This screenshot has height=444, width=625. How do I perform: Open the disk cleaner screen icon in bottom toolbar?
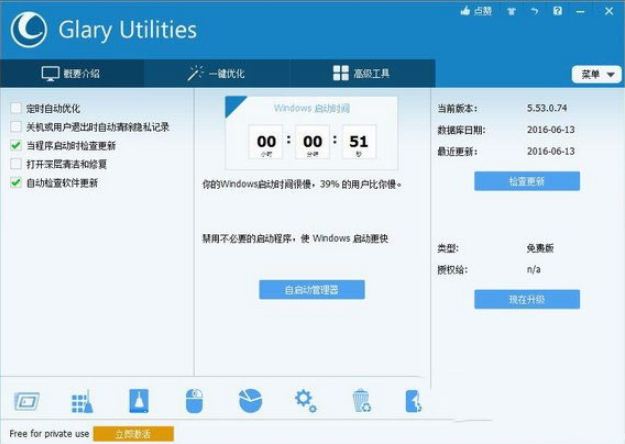pos(27,401)
